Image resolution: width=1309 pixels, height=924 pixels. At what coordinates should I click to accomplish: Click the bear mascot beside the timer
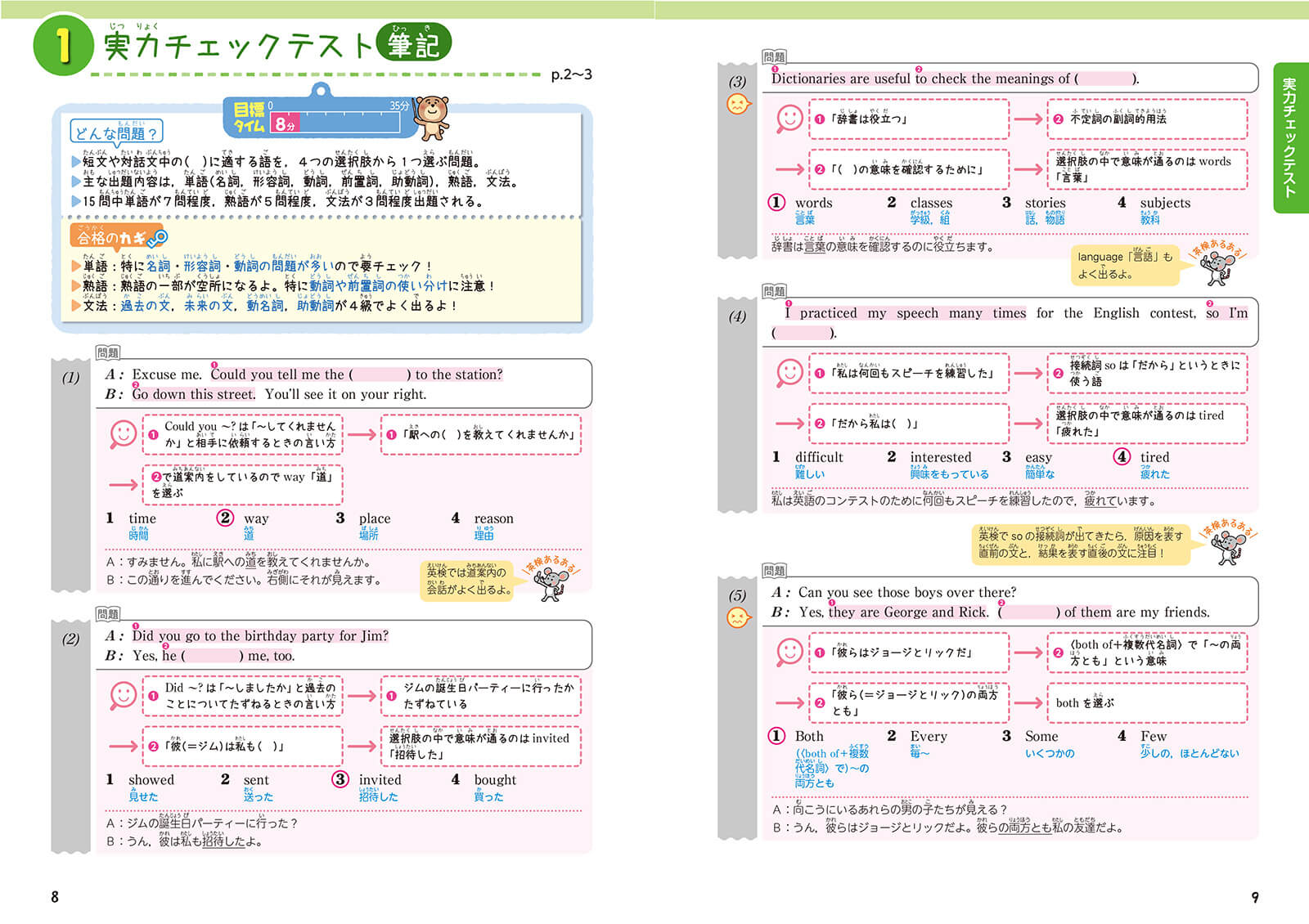pyautogui.click(x=431, y=118)
